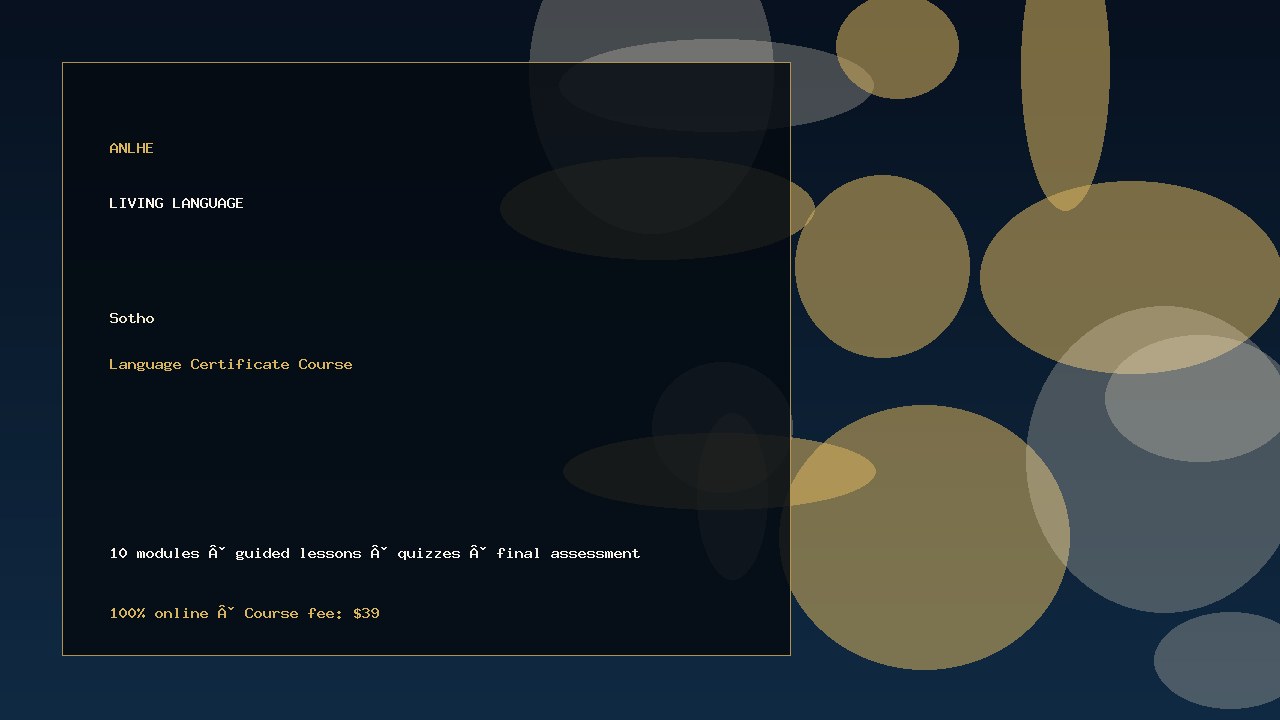Select the Language Certificate Course subtitle
This screenshot has height=720, width=1280.
tap(231, 364)
